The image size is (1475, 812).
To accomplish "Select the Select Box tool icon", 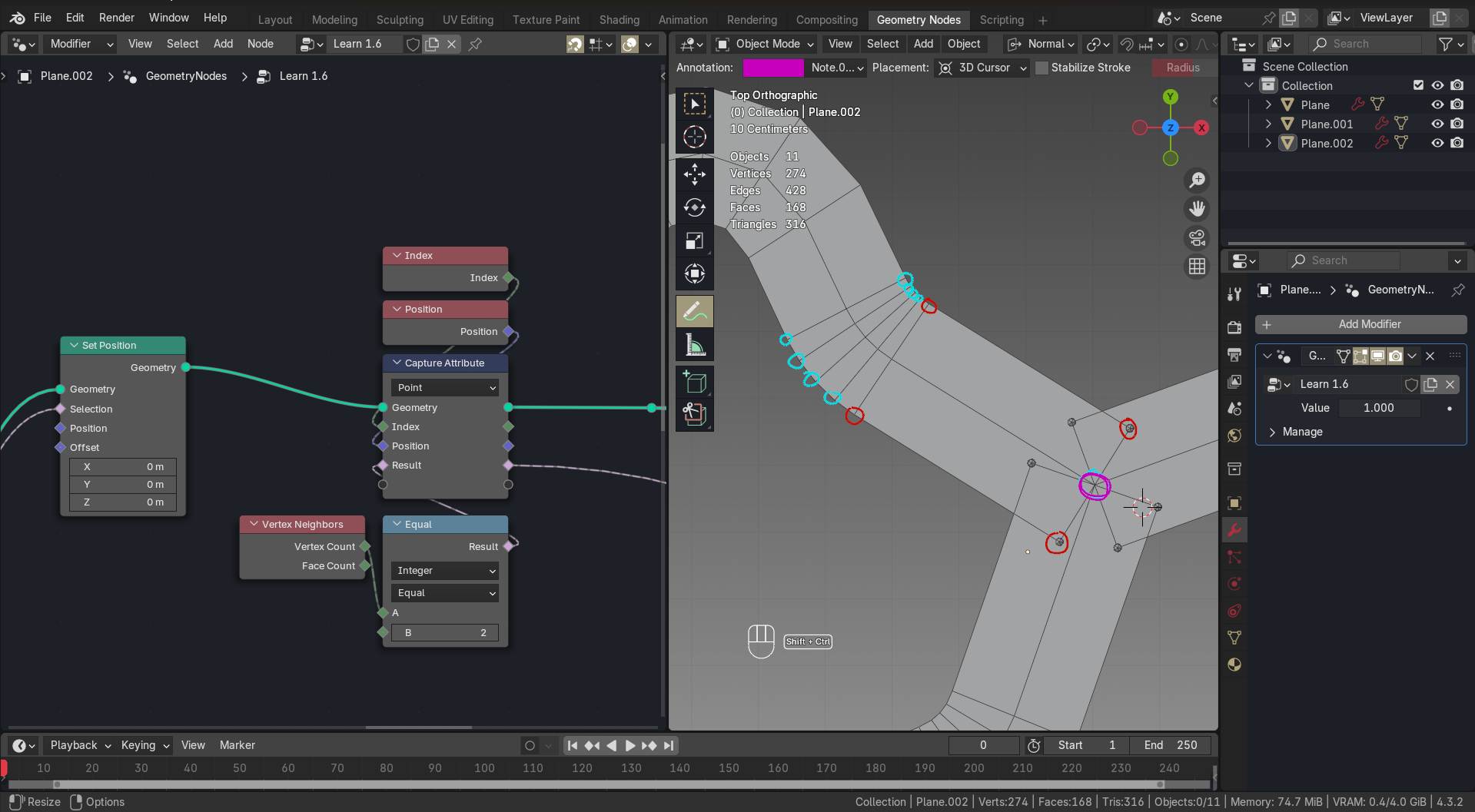I will tap(694, 104).
